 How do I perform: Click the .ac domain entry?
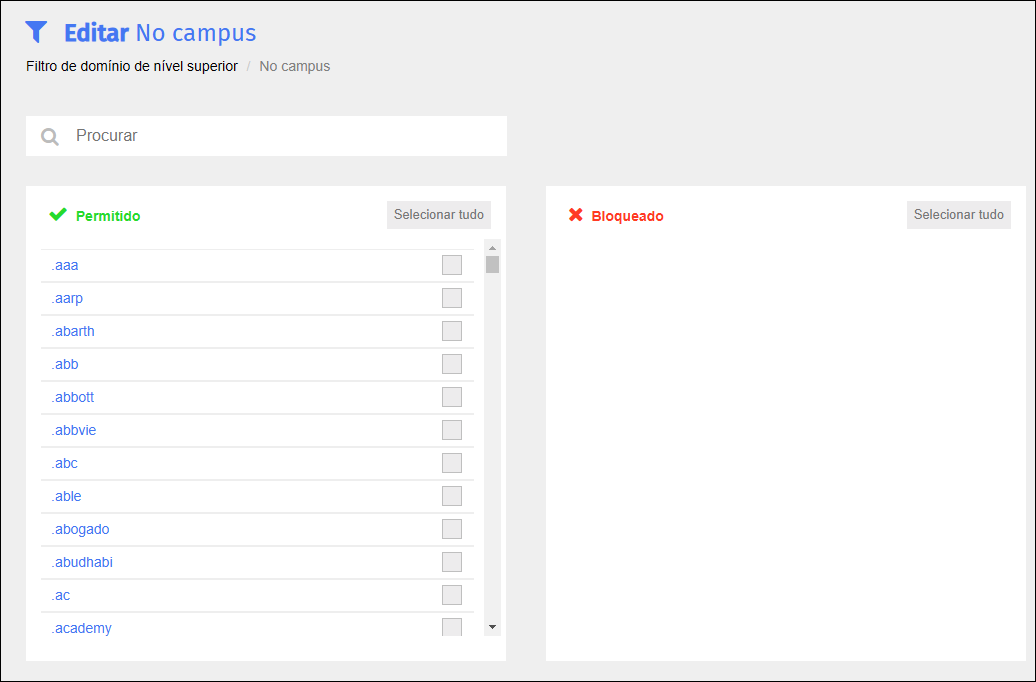pyautogui.click(x=60, y=595)
